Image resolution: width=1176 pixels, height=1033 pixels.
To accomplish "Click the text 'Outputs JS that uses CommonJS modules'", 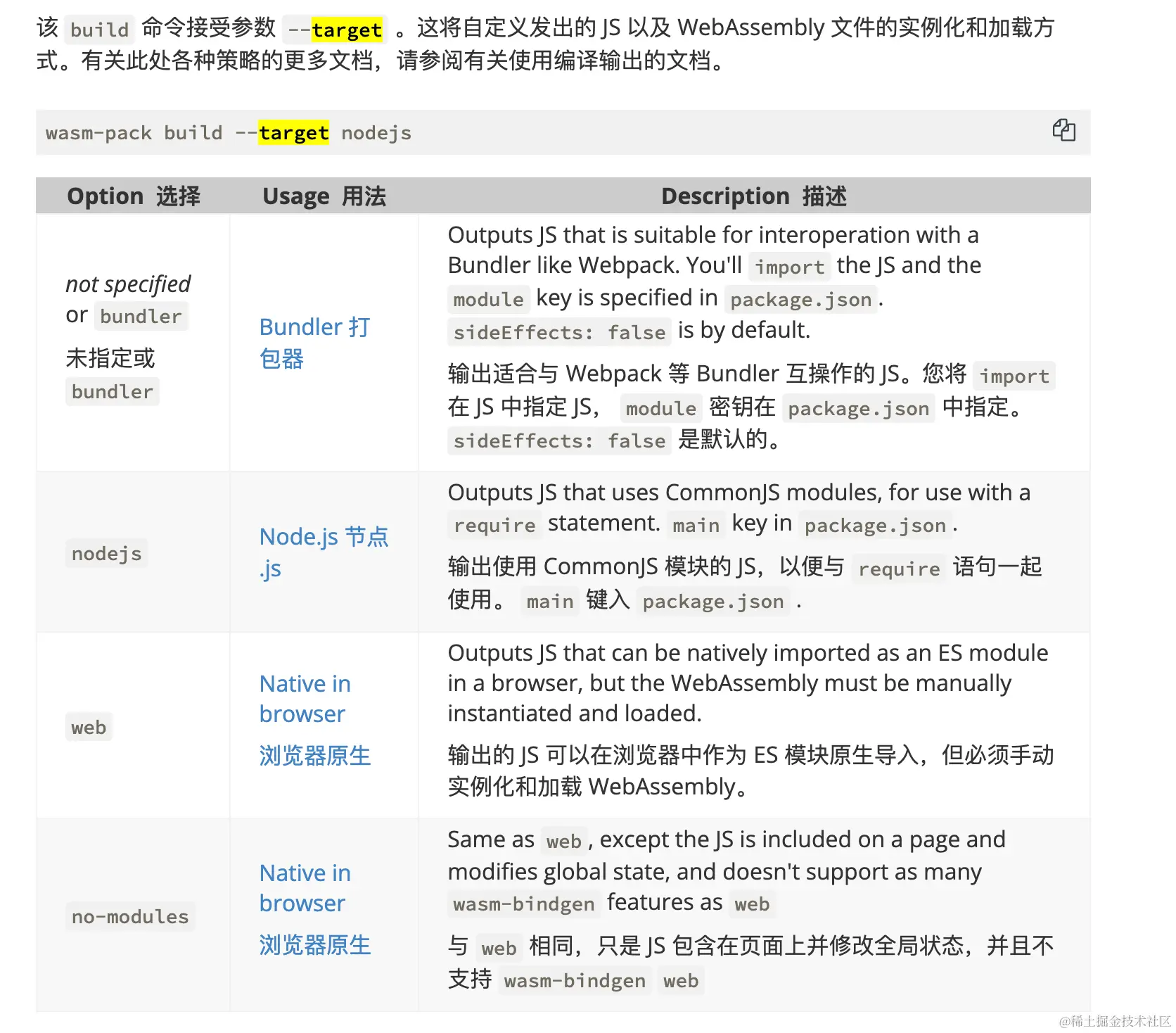I will [x=664, y=492].
